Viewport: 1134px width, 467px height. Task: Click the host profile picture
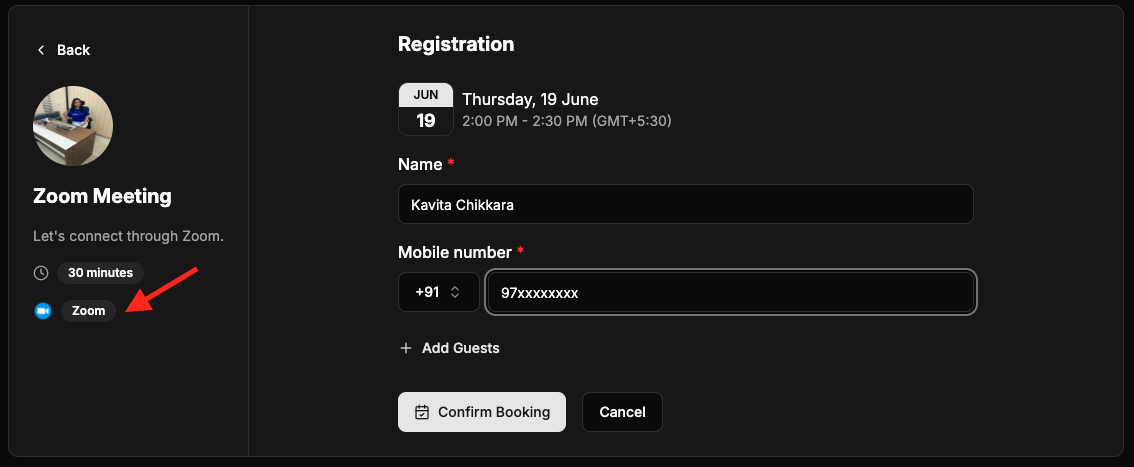(x=73, y=126)
